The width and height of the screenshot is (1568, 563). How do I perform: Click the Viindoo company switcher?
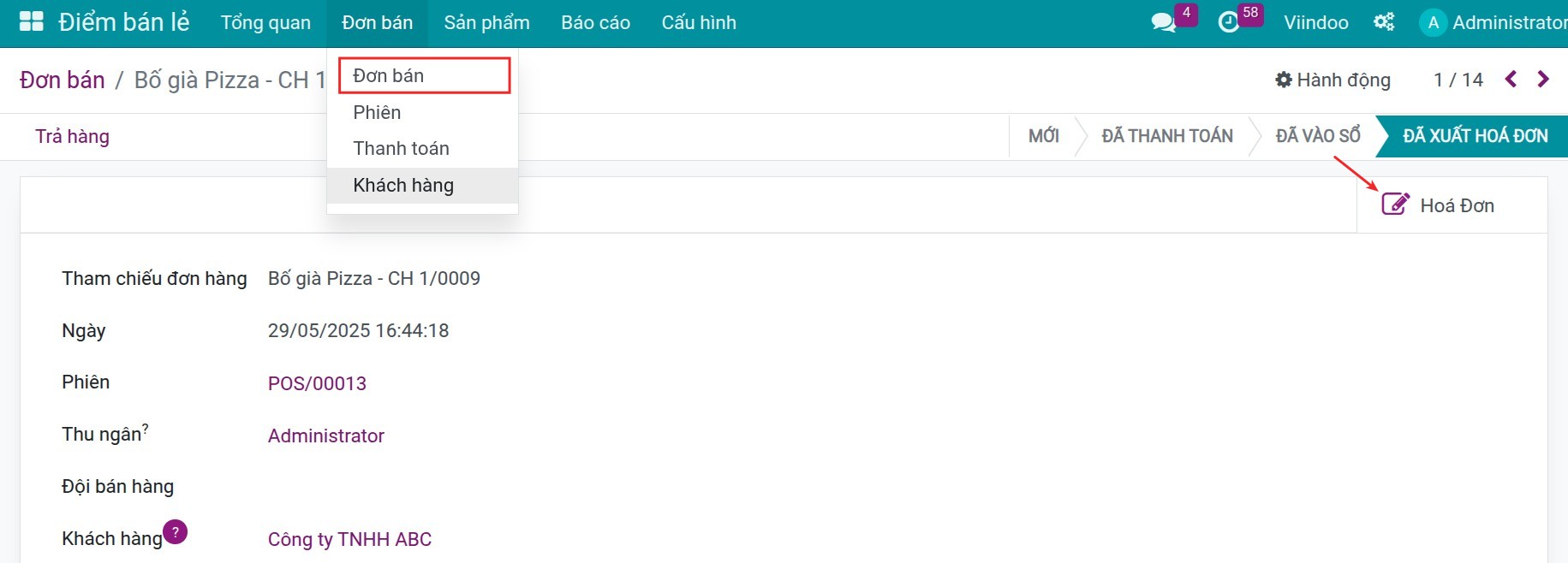tap(1315, 23)
